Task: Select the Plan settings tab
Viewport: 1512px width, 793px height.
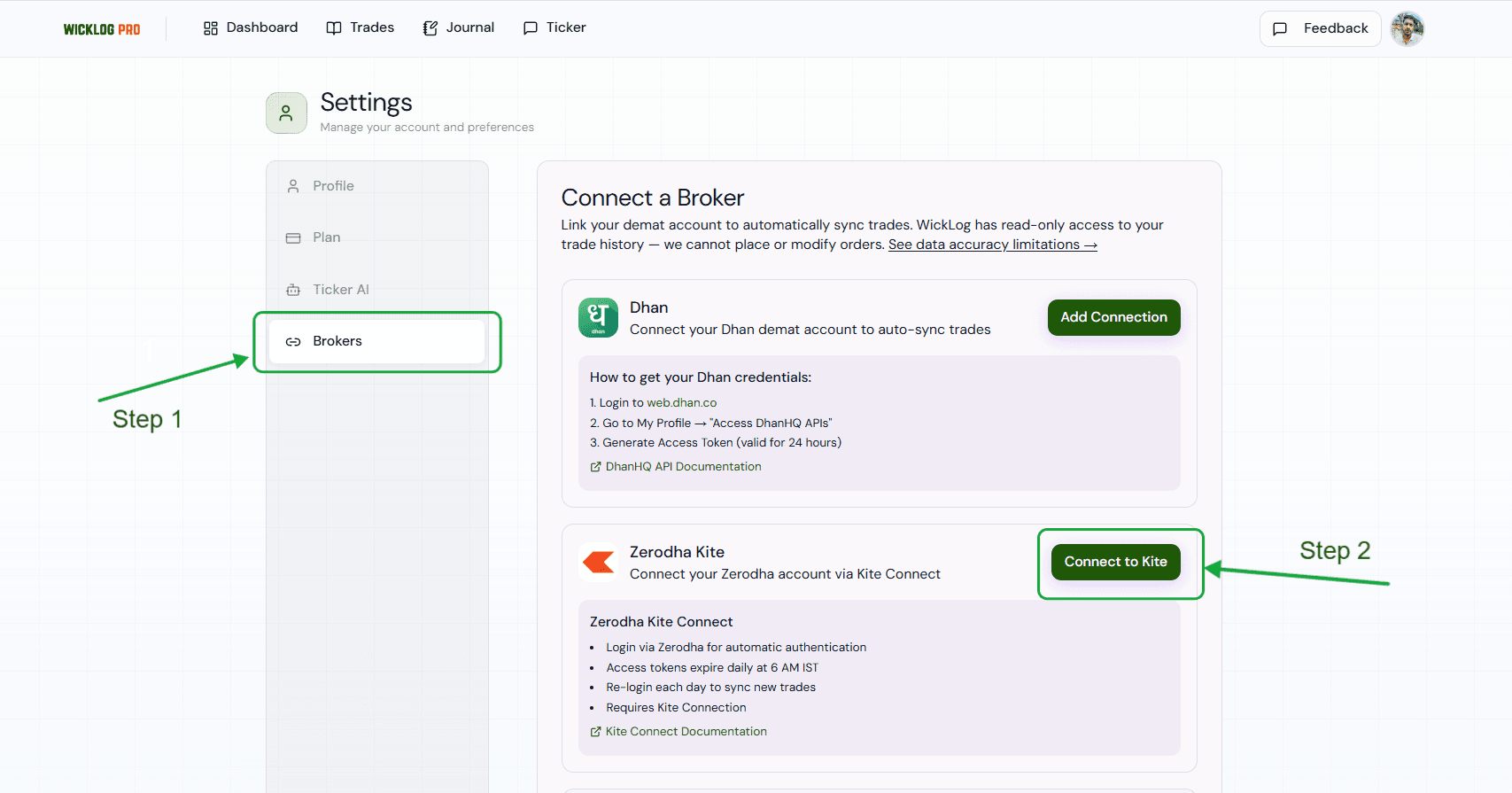Action: [376, 237]
